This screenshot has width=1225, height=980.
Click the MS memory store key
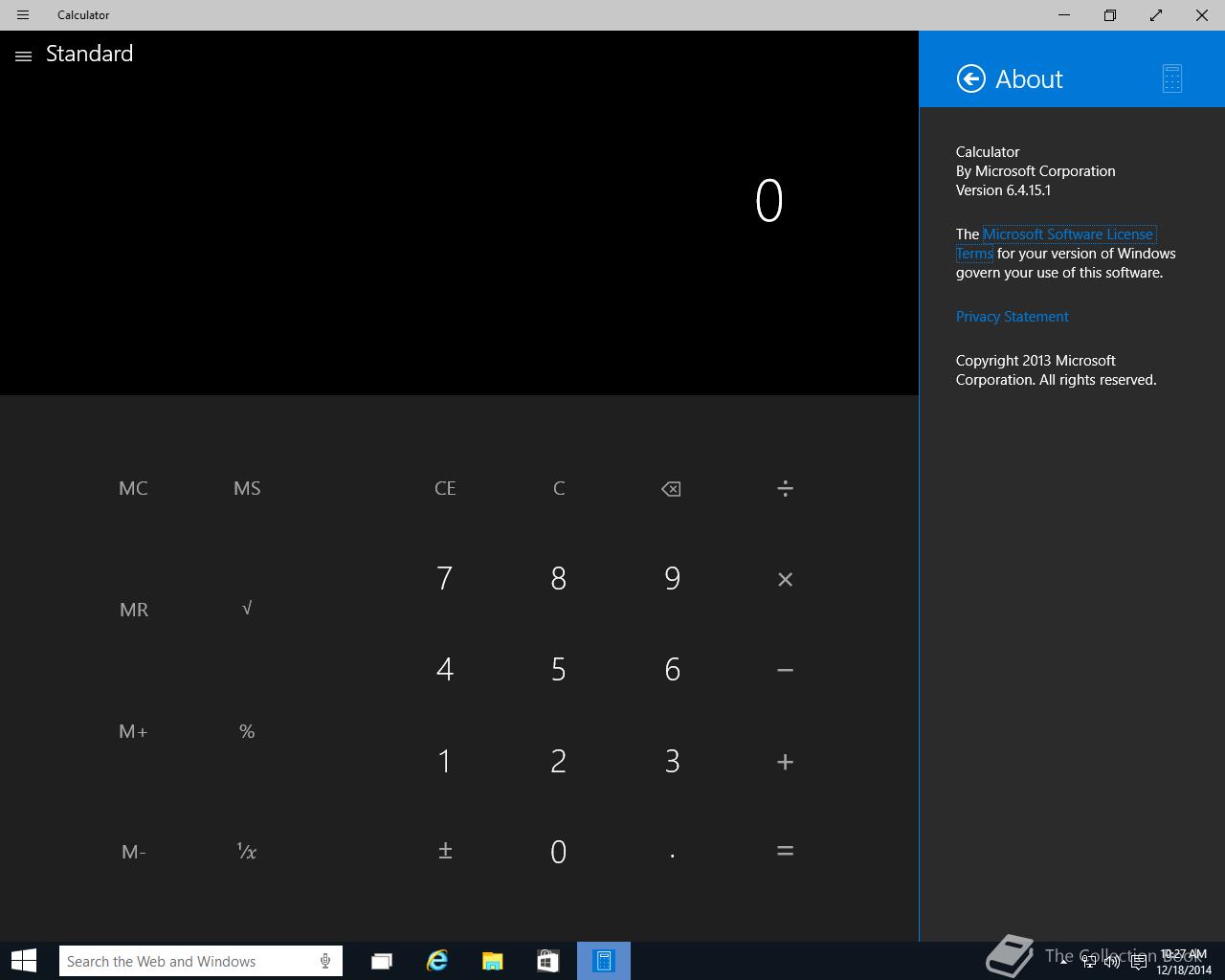click(x=247, y=489)
